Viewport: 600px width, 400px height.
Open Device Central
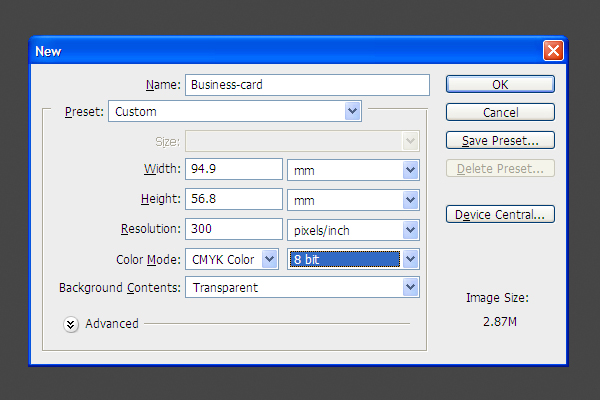tap(500, 214)
